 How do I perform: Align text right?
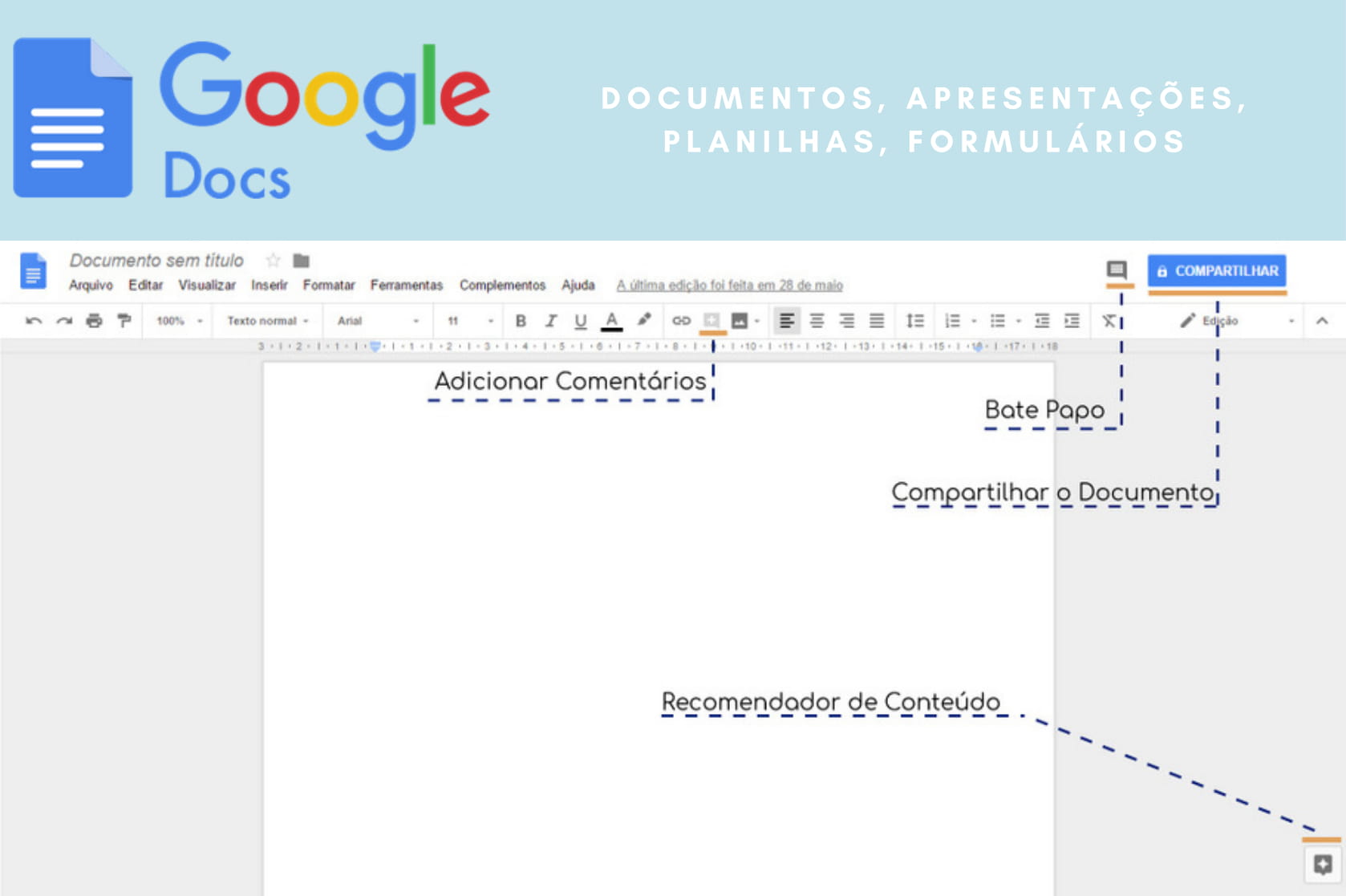(x=846, y=321)
